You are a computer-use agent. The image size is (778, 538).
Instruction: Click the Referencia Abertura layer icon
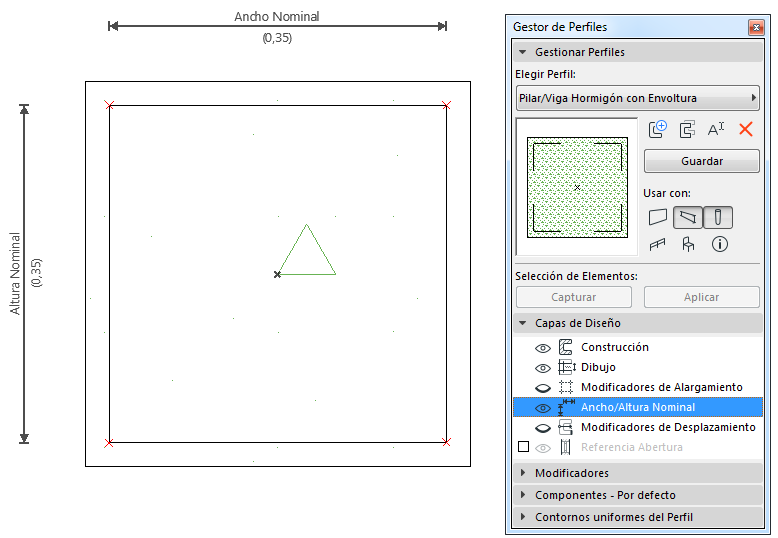566,447
